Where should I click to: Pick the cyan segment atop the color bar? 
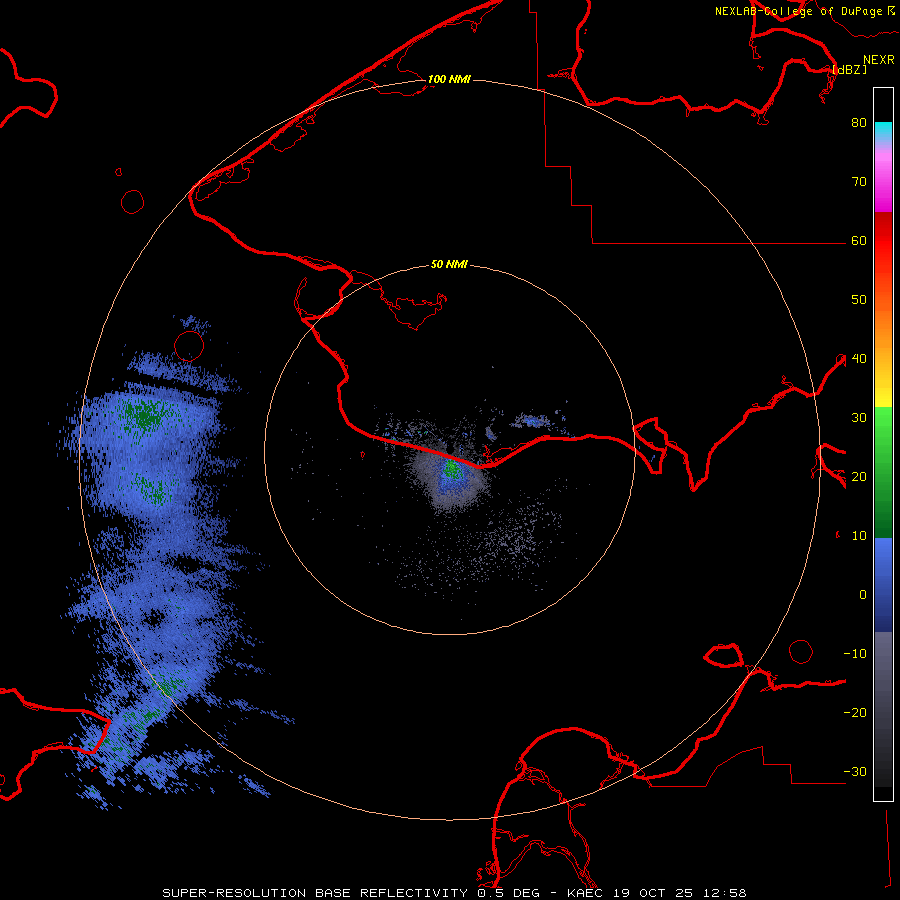(883, 132)
